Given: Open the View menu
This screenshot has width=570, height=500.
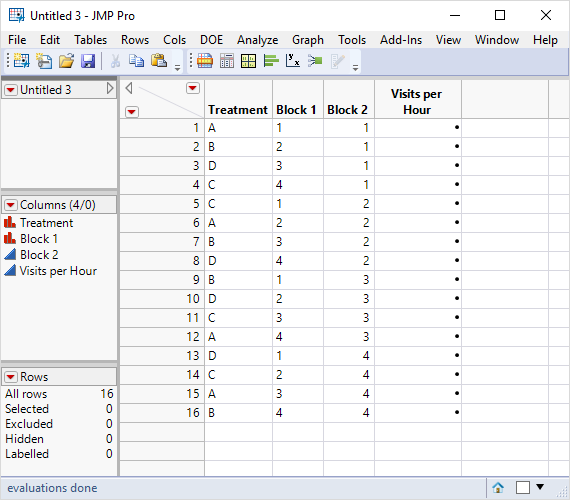Looking at the screenshot, I should coord(448,40).
